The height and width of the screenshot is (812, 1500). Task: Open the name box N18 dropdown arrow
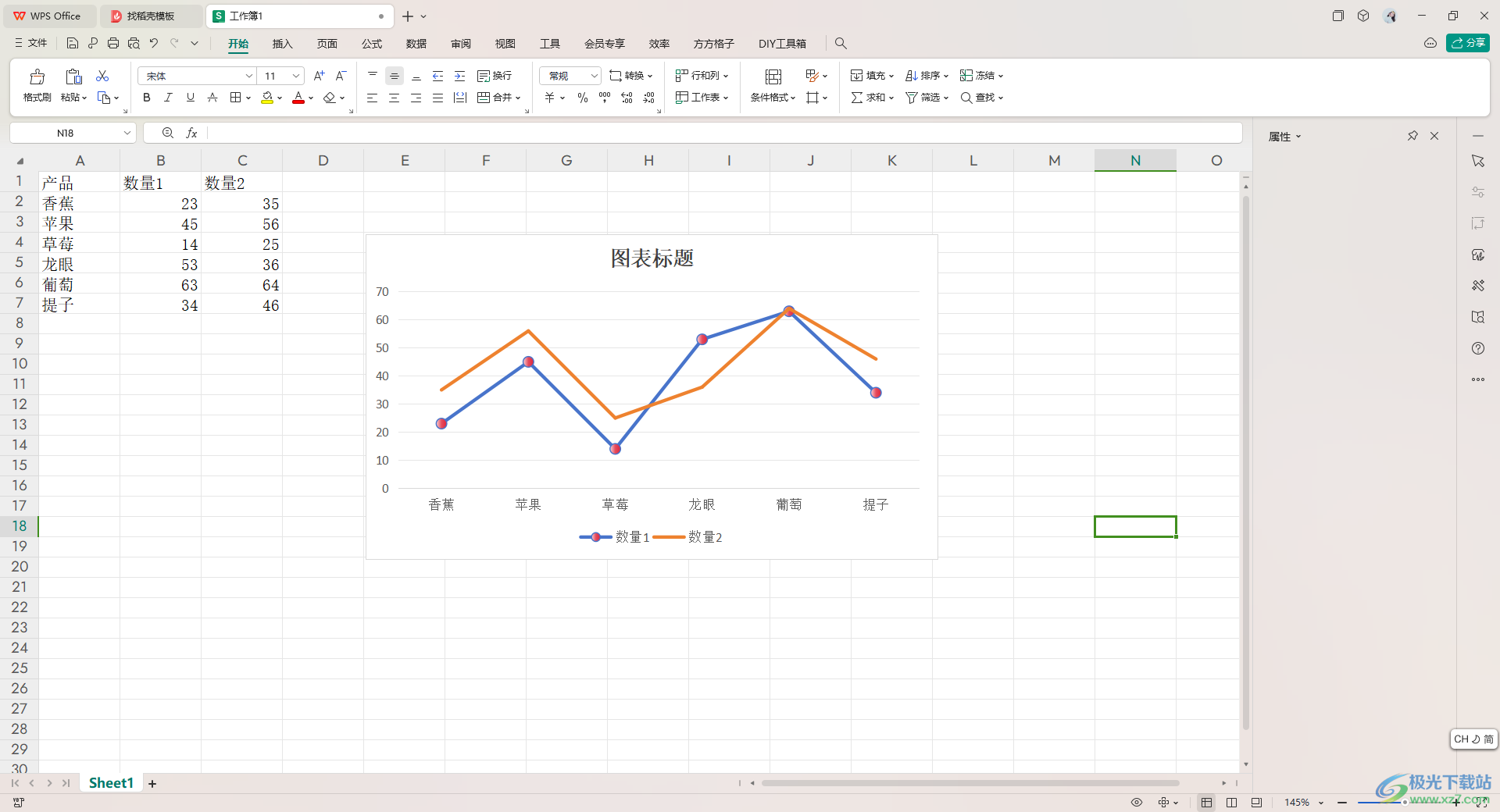point(127,134)
